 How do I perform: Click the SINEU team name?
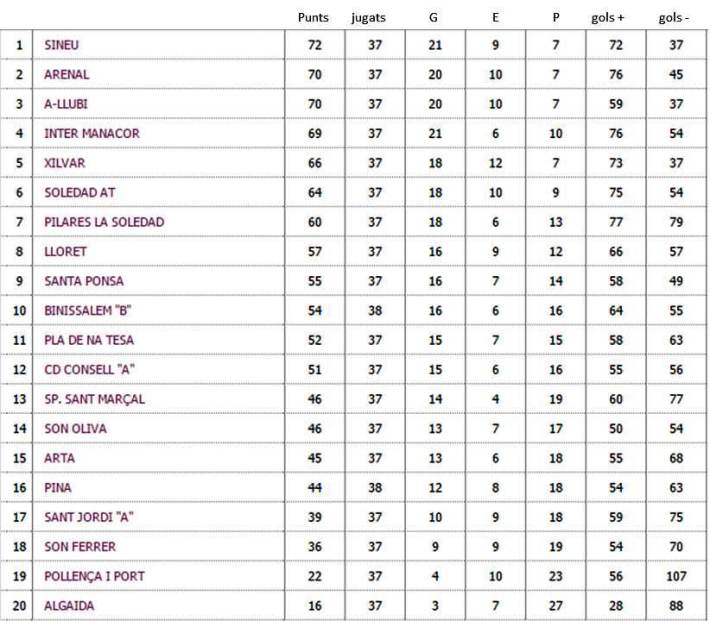click(x=62, y=45)
